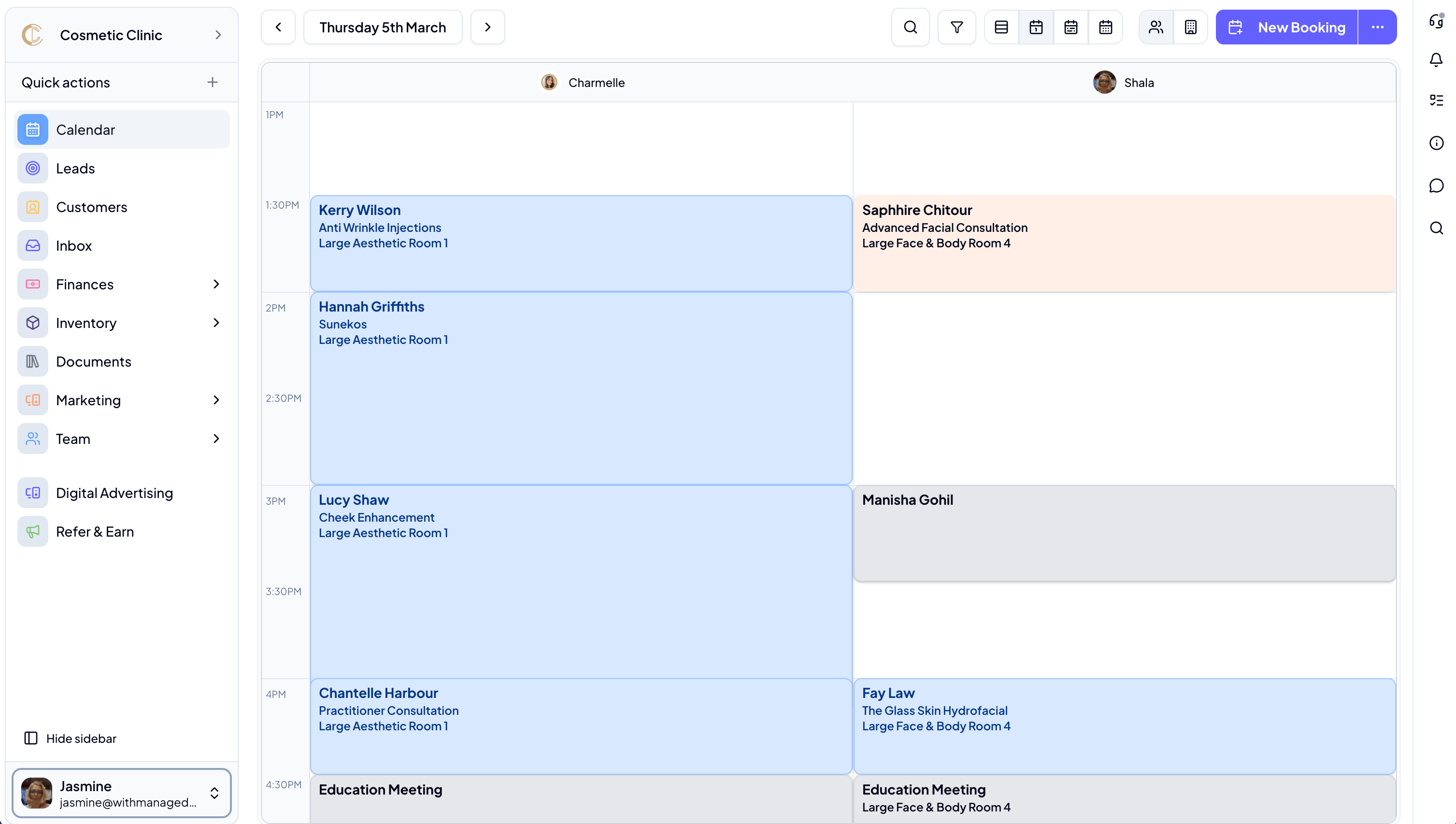
Task: Open the Jasmine account switcher
Action: [x=122, y=793]
